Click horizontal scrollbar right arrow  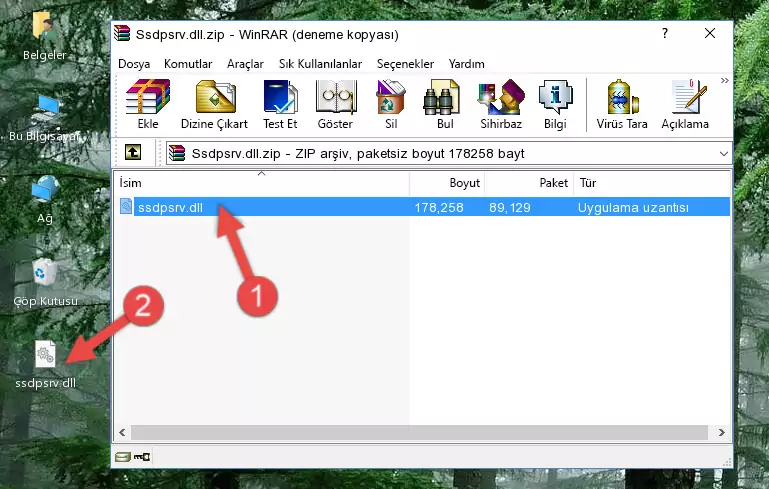721,432
